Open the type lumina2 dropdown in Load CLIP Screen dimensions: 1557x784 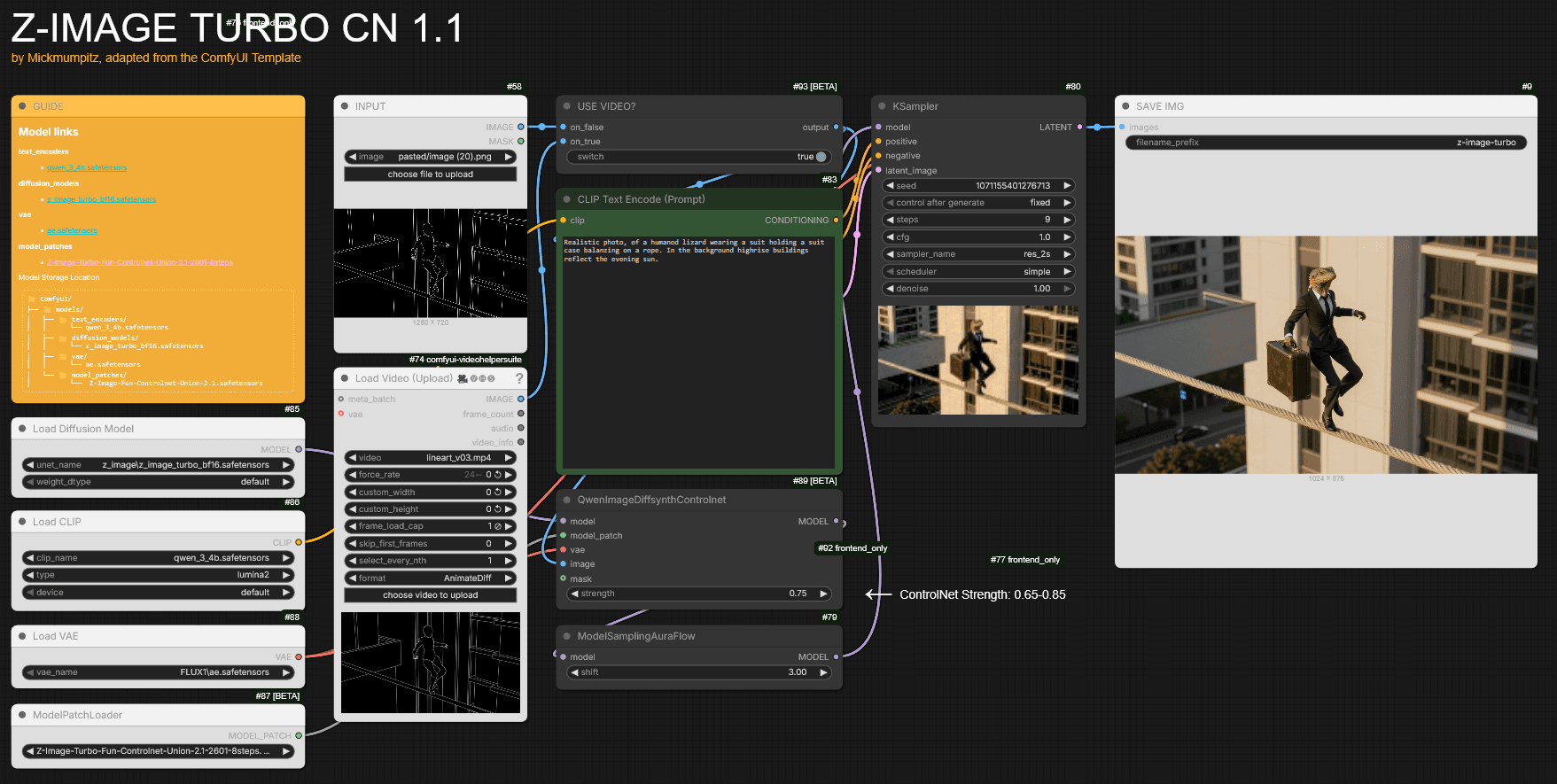[x=158, y=575]
